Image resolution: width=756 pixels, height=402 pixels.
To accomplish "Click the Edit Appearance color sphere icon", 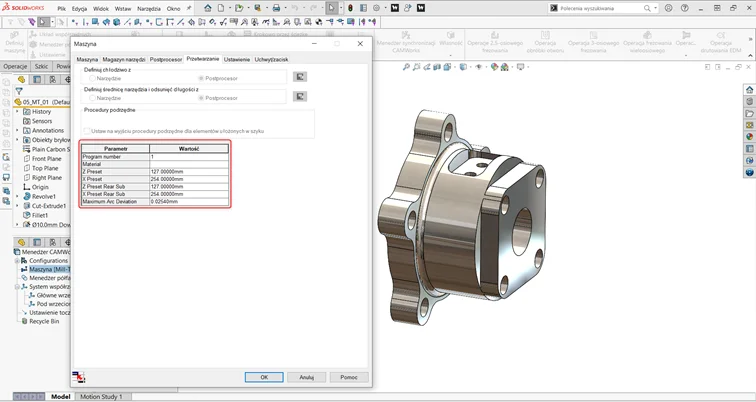I will pyautogui.click(x=494, y=67).
